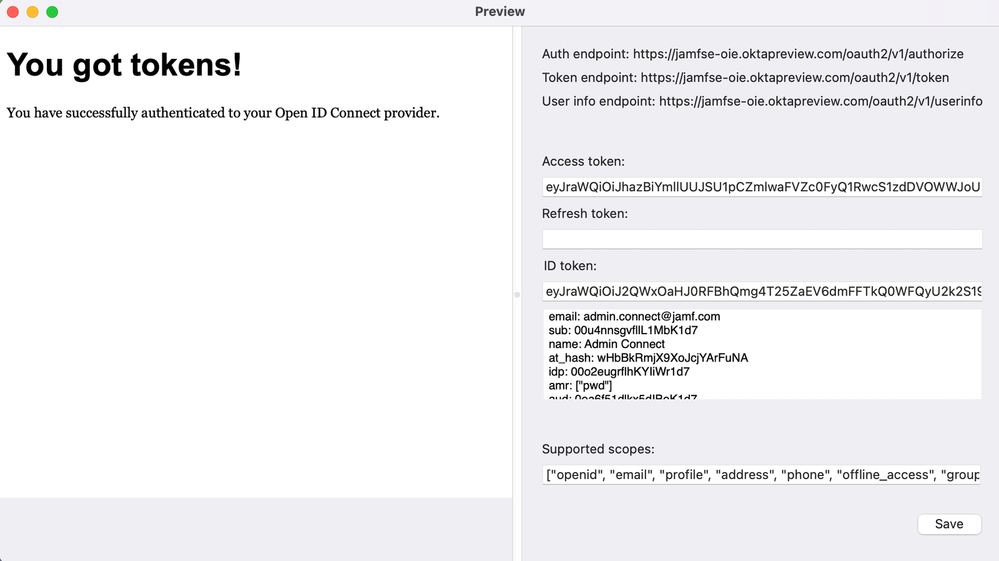Click the green full-screen window button
999x561 pixels.
(52, 11)
